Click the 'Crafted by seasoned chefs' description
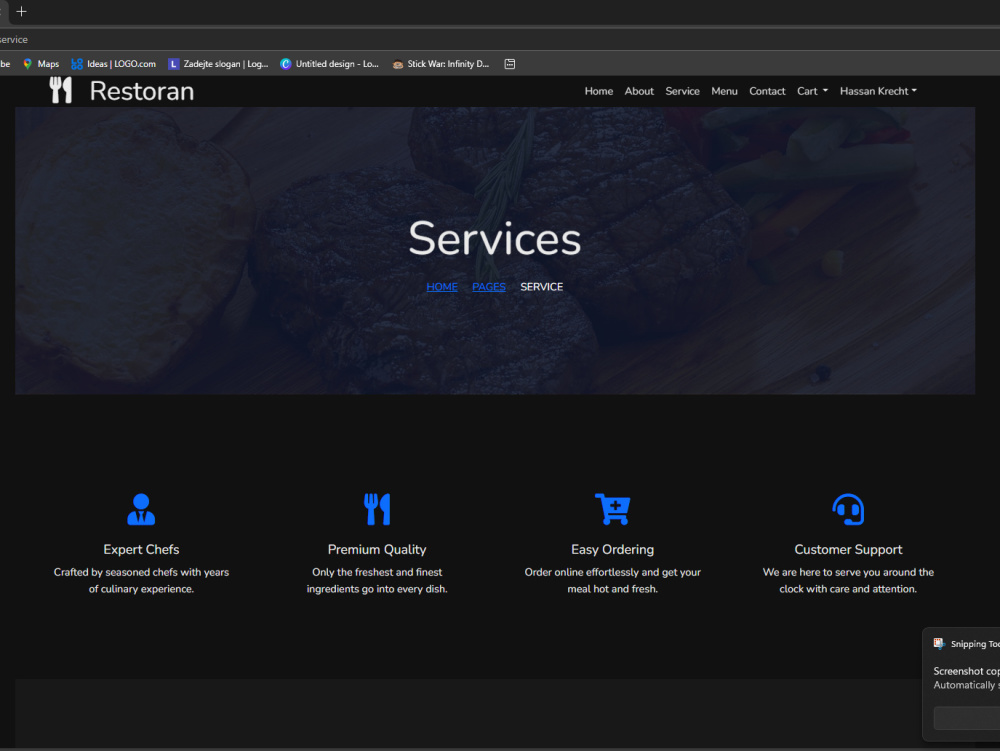Image resolution: width=1000 pixels, height=751 pixels. click(141, 580)
